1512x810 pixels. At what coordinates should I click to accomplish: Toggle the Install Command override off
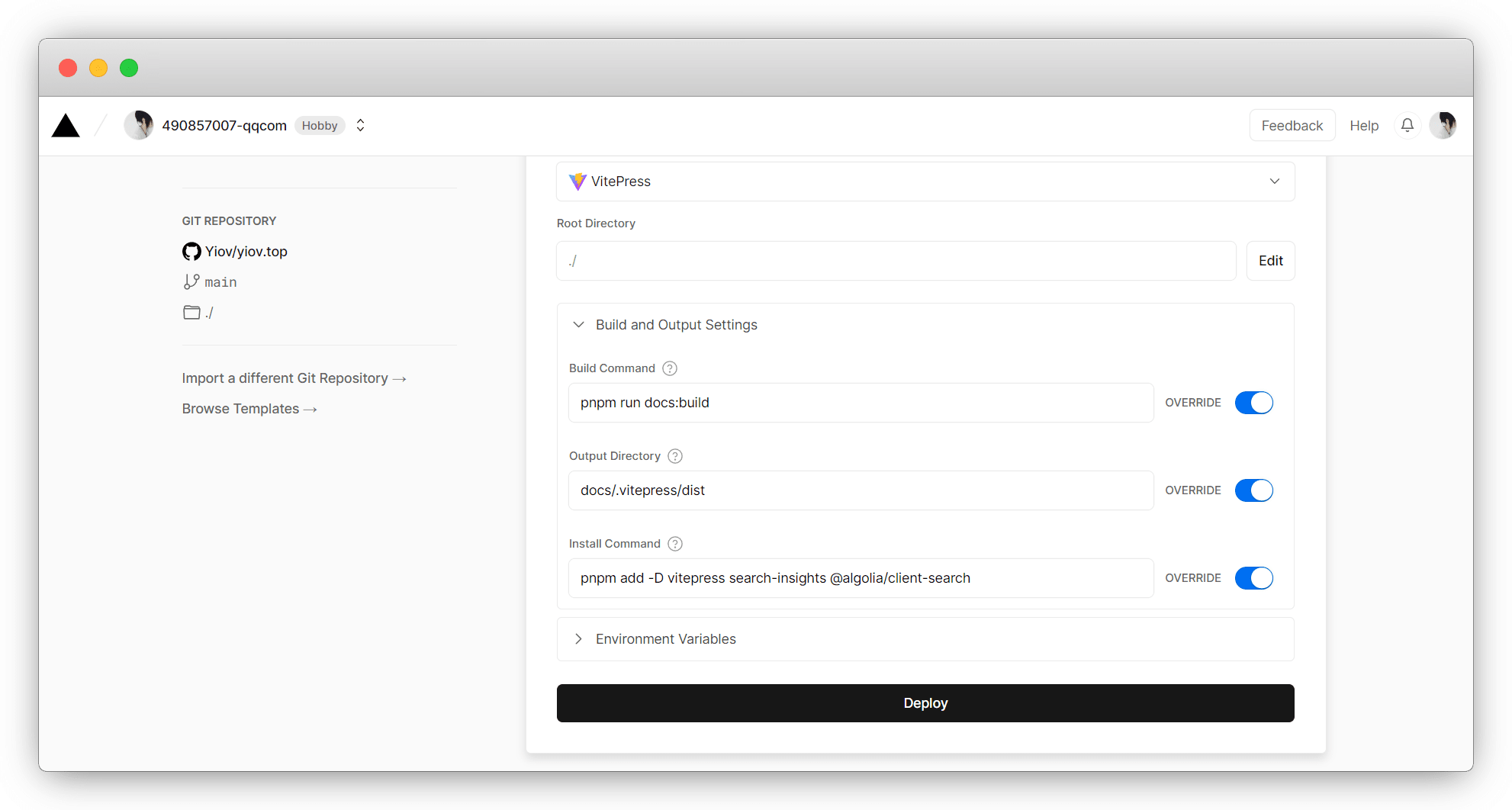coord(1253,578)
